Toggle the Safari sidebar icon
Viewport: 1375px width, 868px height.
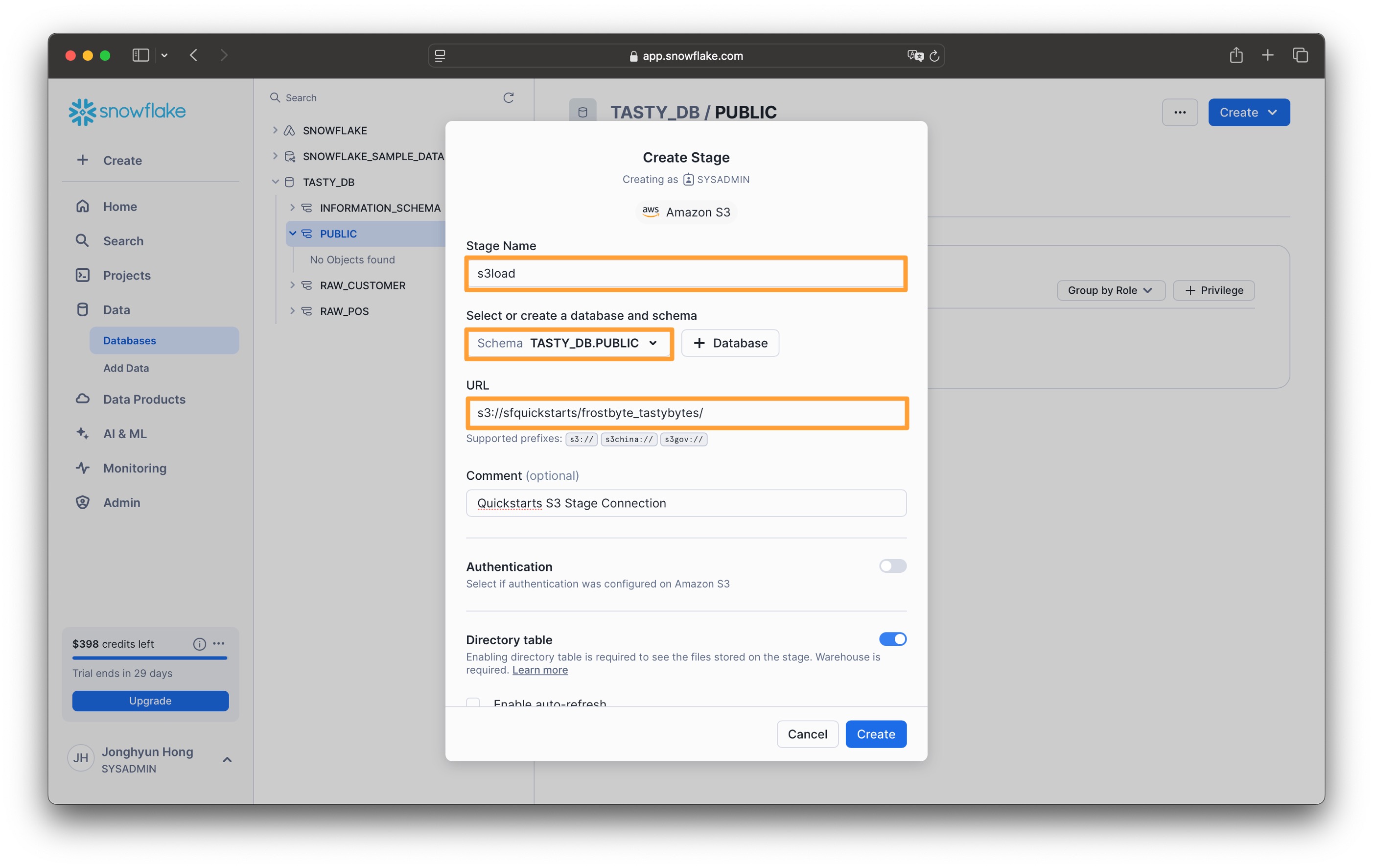(x=140, y=55)
